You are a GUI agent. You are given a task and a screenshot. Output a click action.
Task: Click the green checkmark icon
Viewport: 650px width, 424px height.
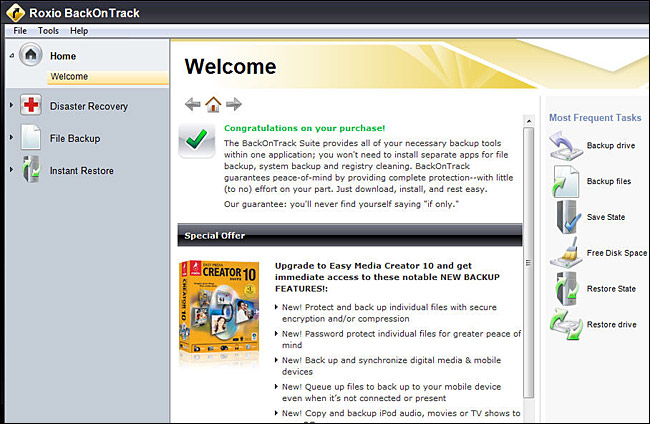(197, 141)
